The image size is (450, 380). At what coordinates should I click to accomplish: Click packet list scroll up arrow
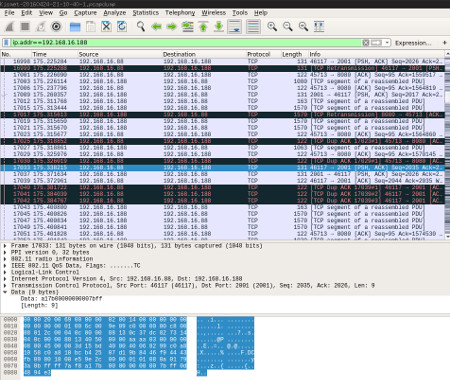[x=447, y=54]
